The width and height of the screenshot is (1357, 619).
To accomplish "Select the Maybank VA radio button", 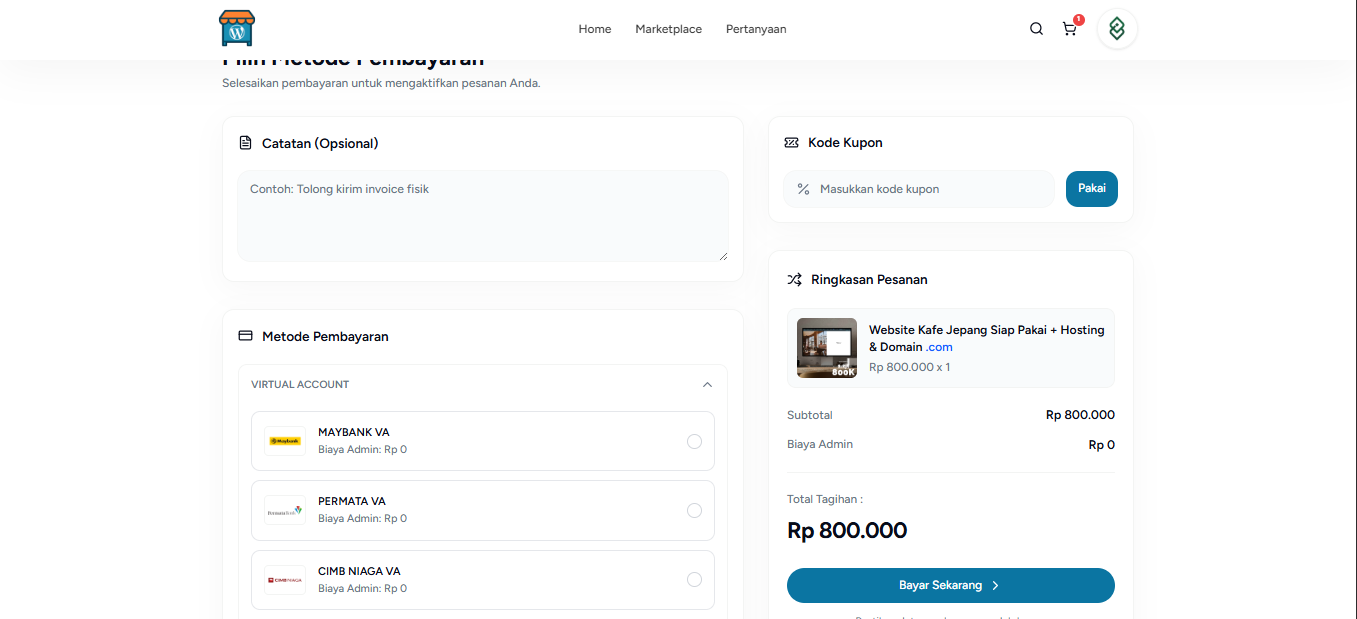I will [694, 441].
